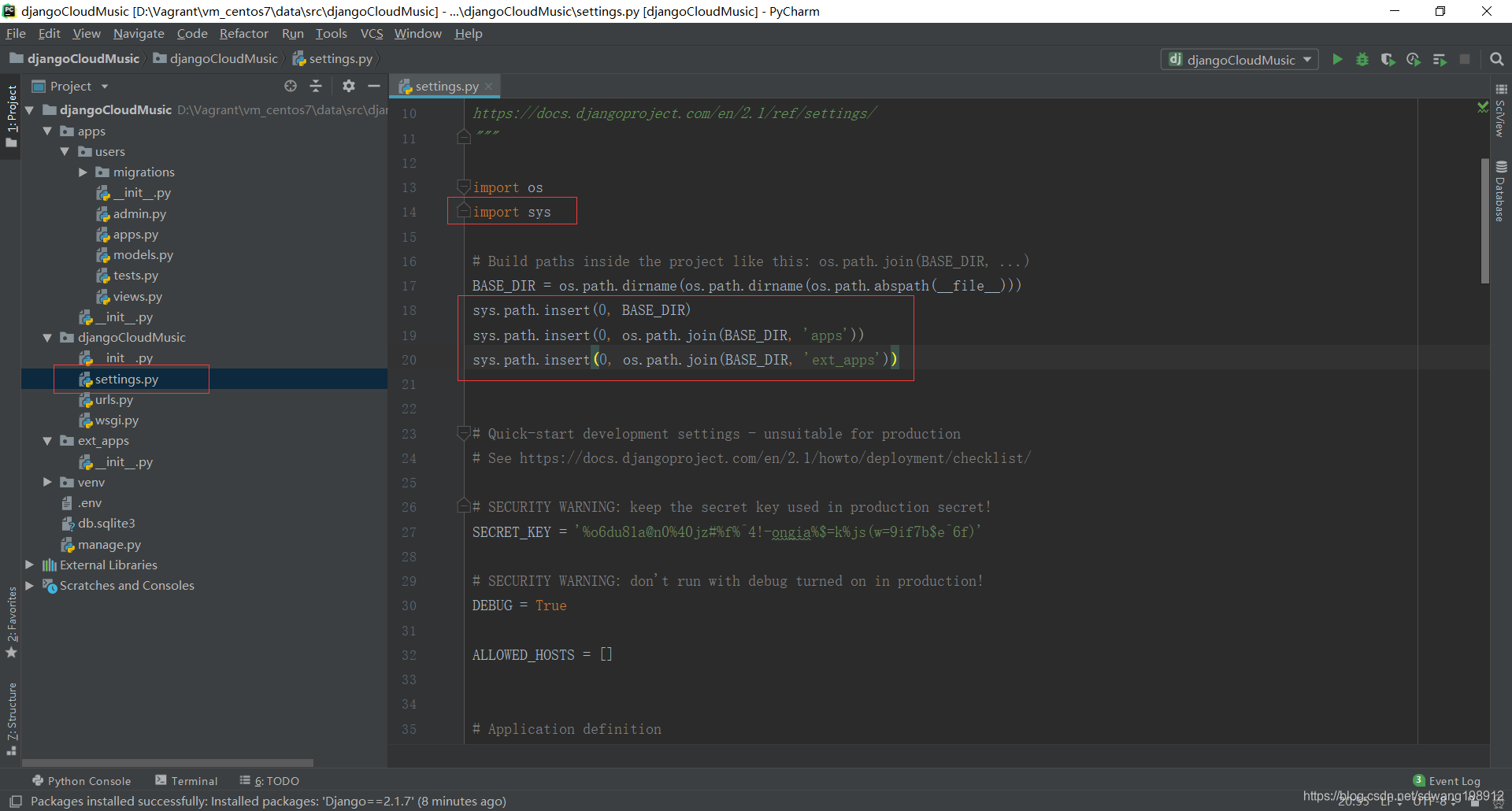Open the 2: Favorites side tab
Image resolution: width=1512 pixels, height=811 pixels.
point(11,622)
